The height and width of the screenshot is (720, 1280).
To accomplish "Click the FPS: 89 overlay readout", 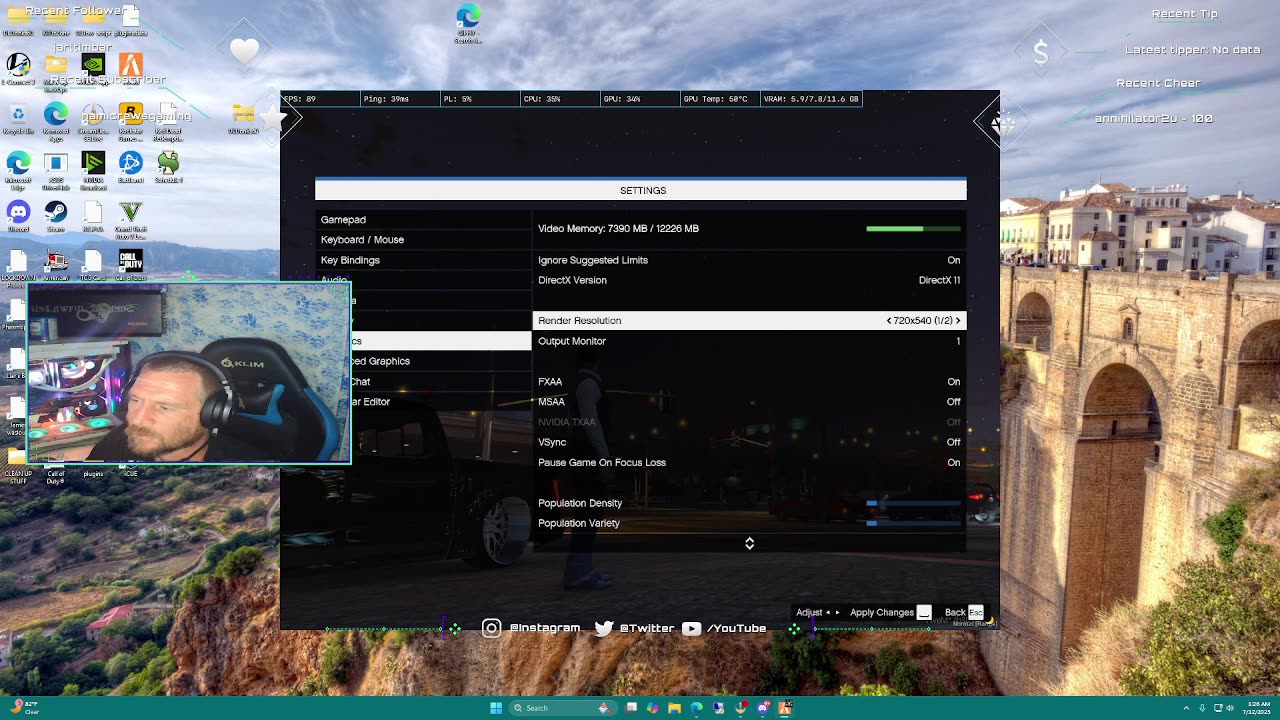I will pos(320,99).
